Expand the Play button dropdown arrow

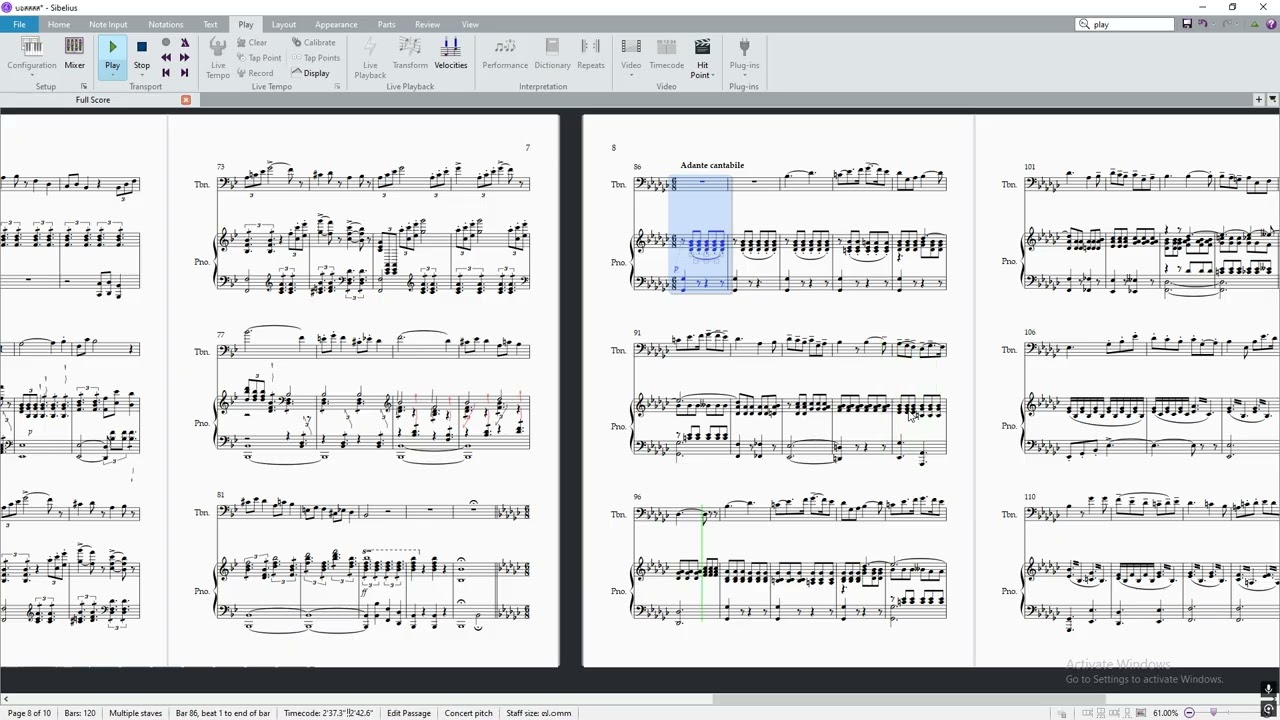click(x=112, y=75)
